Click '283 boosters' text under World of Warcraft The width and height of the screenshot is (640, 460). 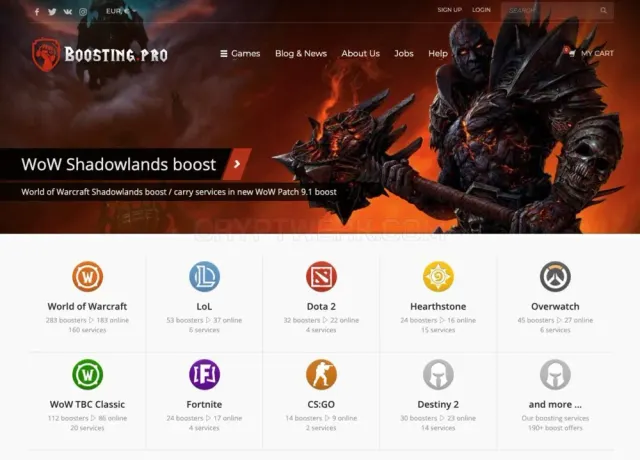pos(66,320)
